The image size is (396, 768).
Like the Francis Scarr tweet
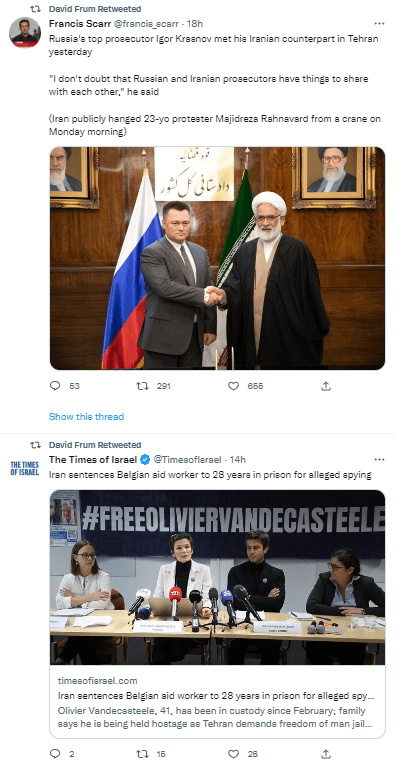pyautogui.click(x=233, y=386)
